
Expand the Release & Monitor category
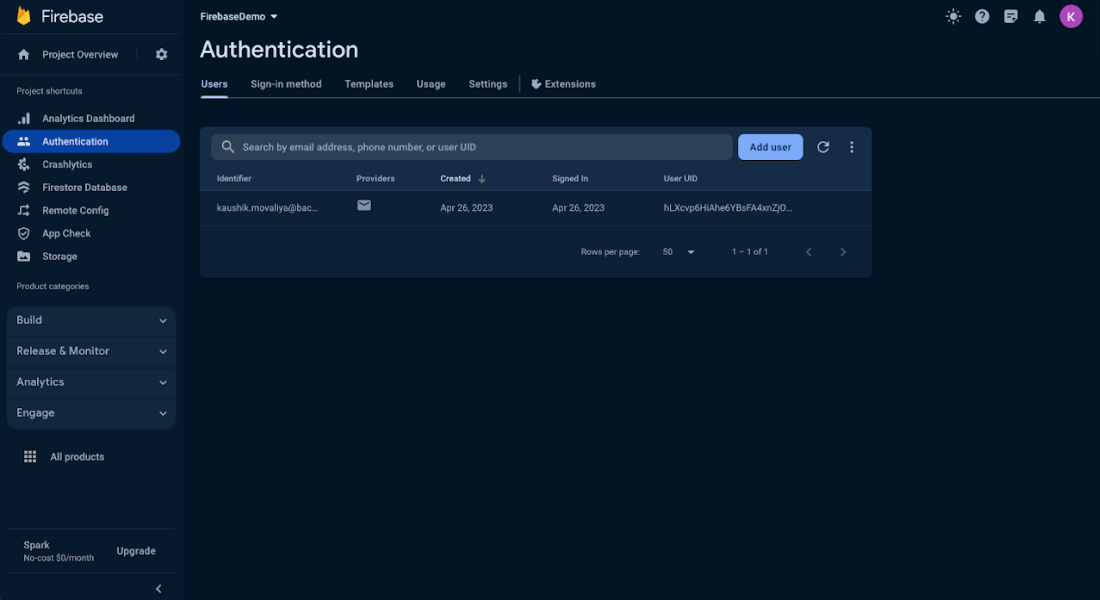[x=91, y=351]
